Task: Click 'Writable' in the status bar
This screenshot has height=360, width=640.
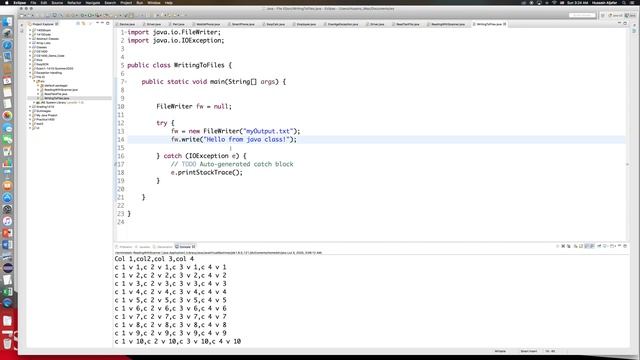Action: pyautogui.click(x=500, y=351)
